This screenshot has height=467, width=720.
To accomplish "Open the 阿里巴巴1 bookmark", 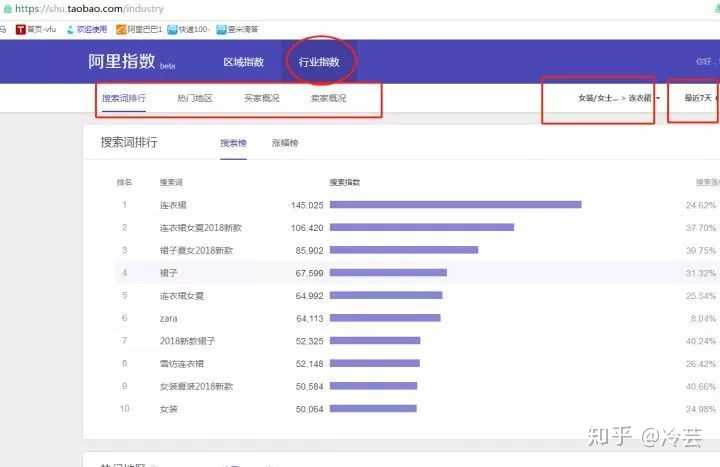I will click(x=138, y=29).
